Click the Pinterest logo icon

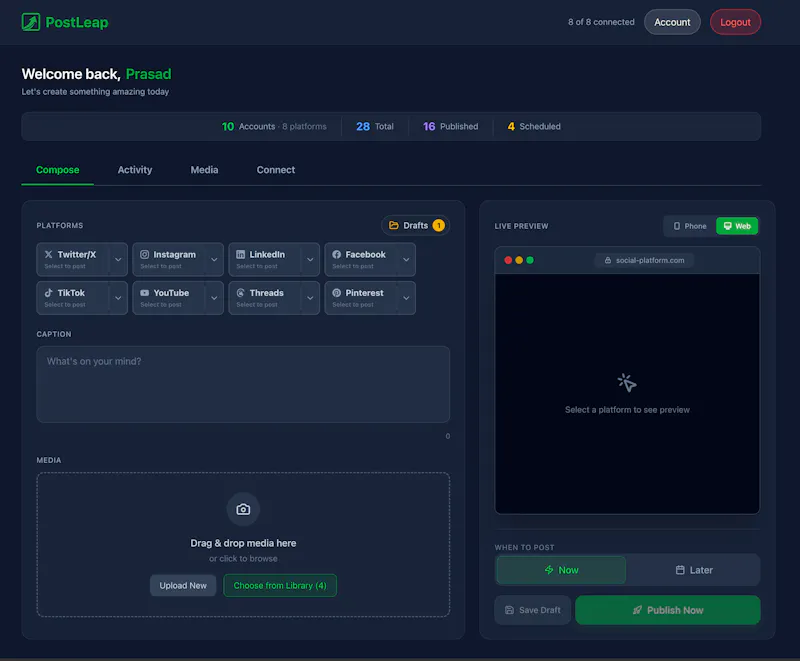[337, 293]
